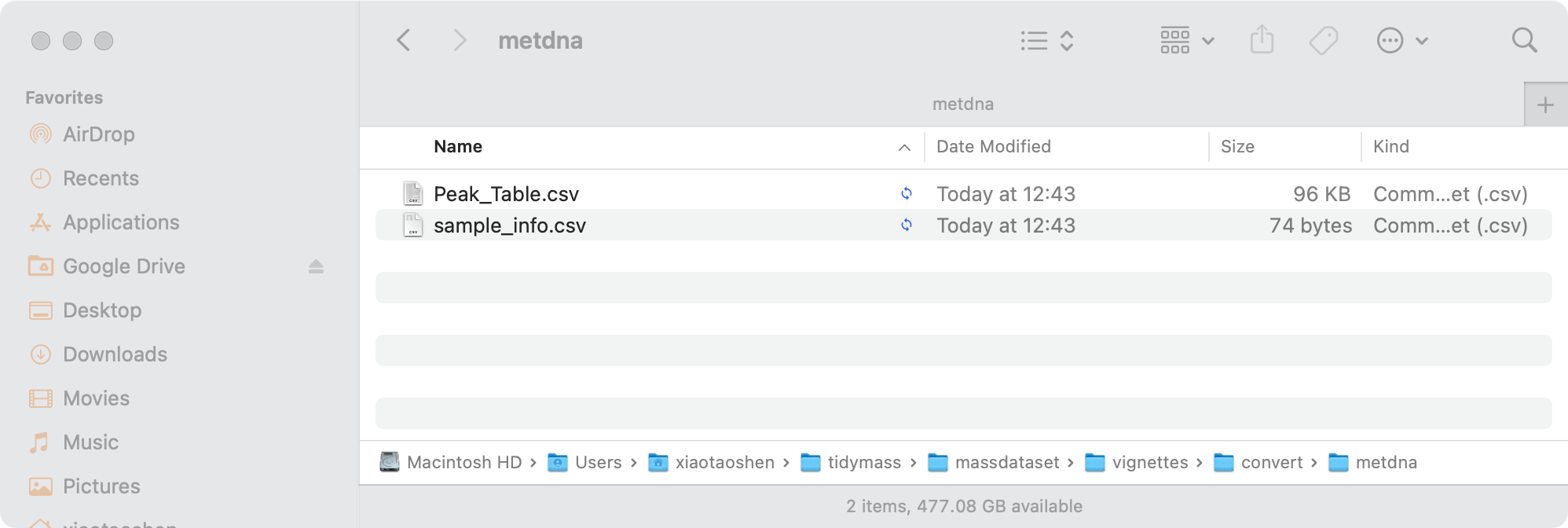Image resolution: width=1568 pixels, height=528 pixels.
Task: Open Downloads in the sidebar
Action: pos(115,354)
